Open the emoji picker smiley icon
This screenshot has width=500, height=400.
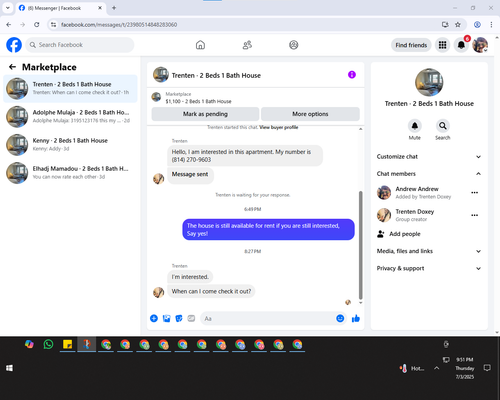(340, 318)
